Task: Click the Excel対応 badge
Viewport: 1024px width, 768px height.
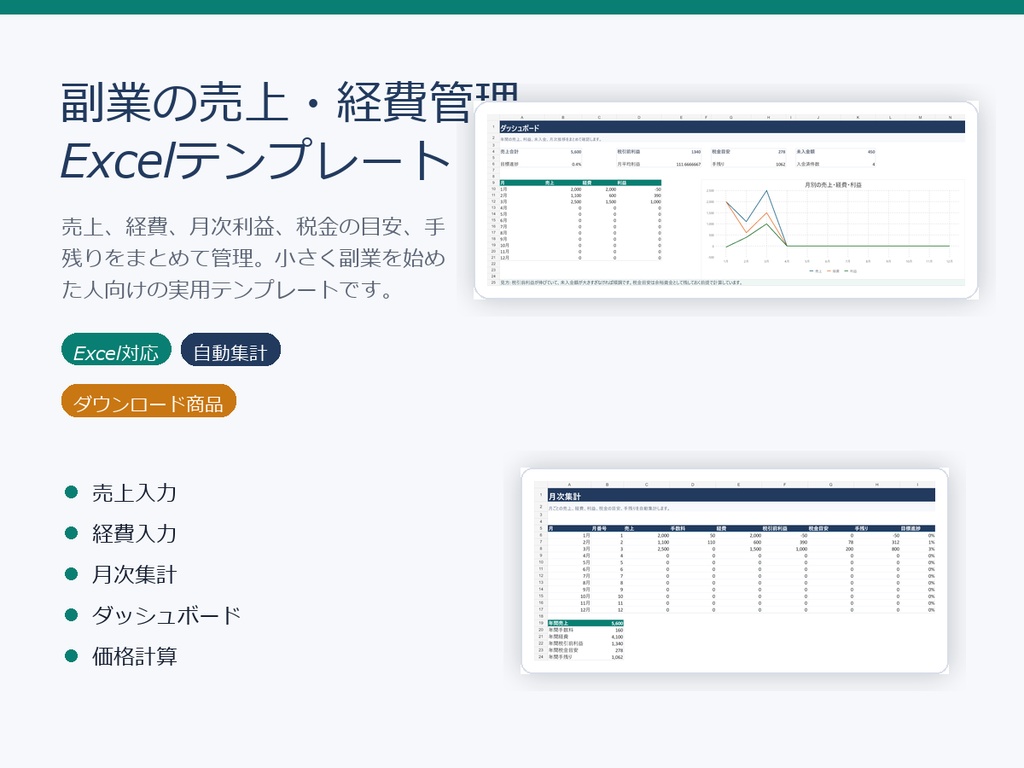Action: (116, 350)
